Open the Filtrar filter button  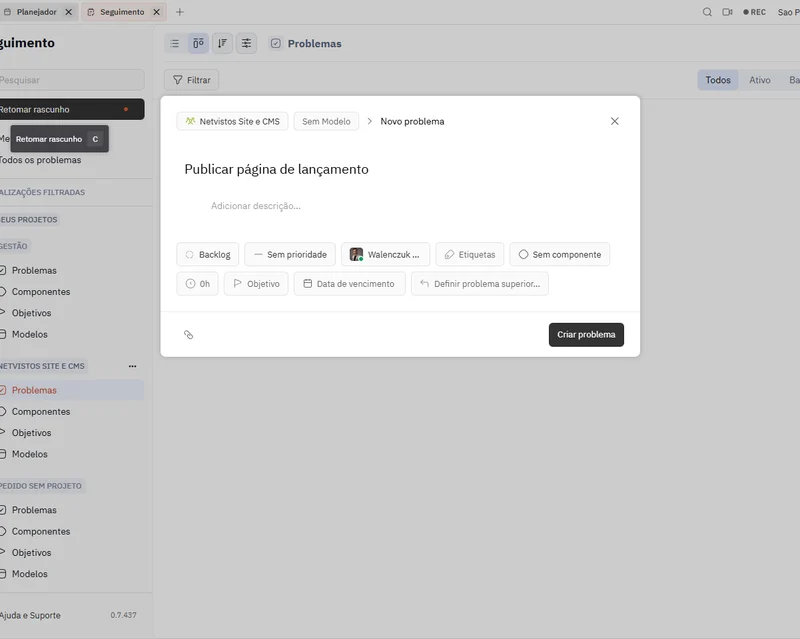[191, 80]
